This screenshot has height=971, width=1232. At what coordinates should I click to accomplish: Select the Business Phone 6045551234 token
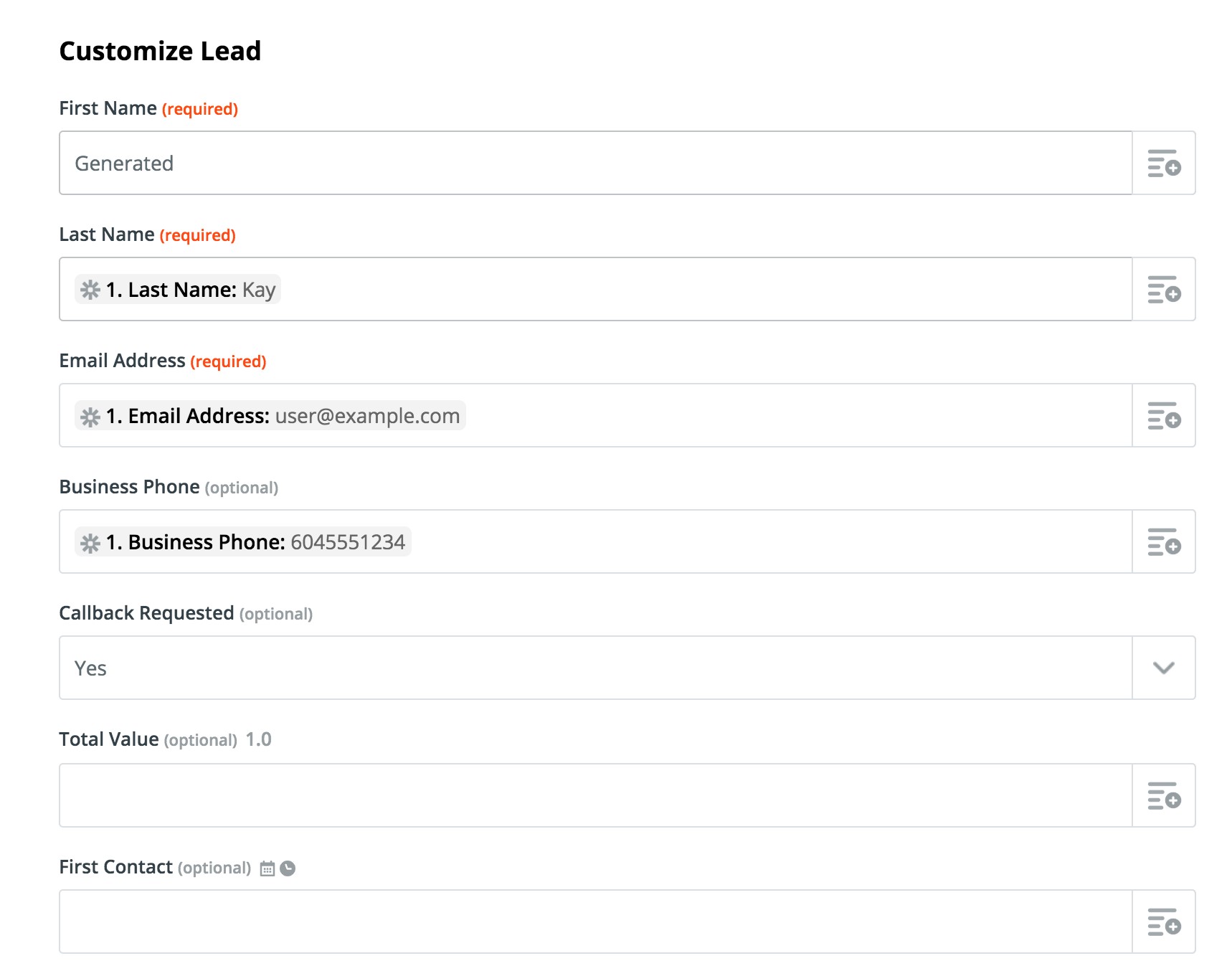pyautogui.click(x=243, y=542)
